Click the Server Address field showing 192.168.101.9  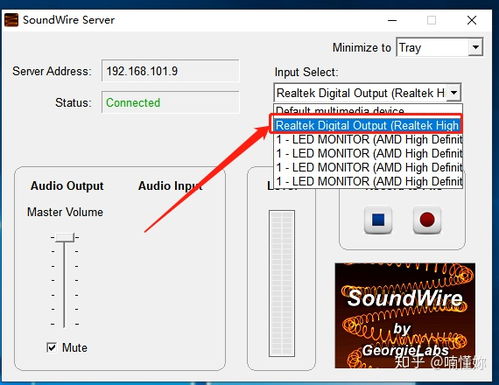coord(170,71)
